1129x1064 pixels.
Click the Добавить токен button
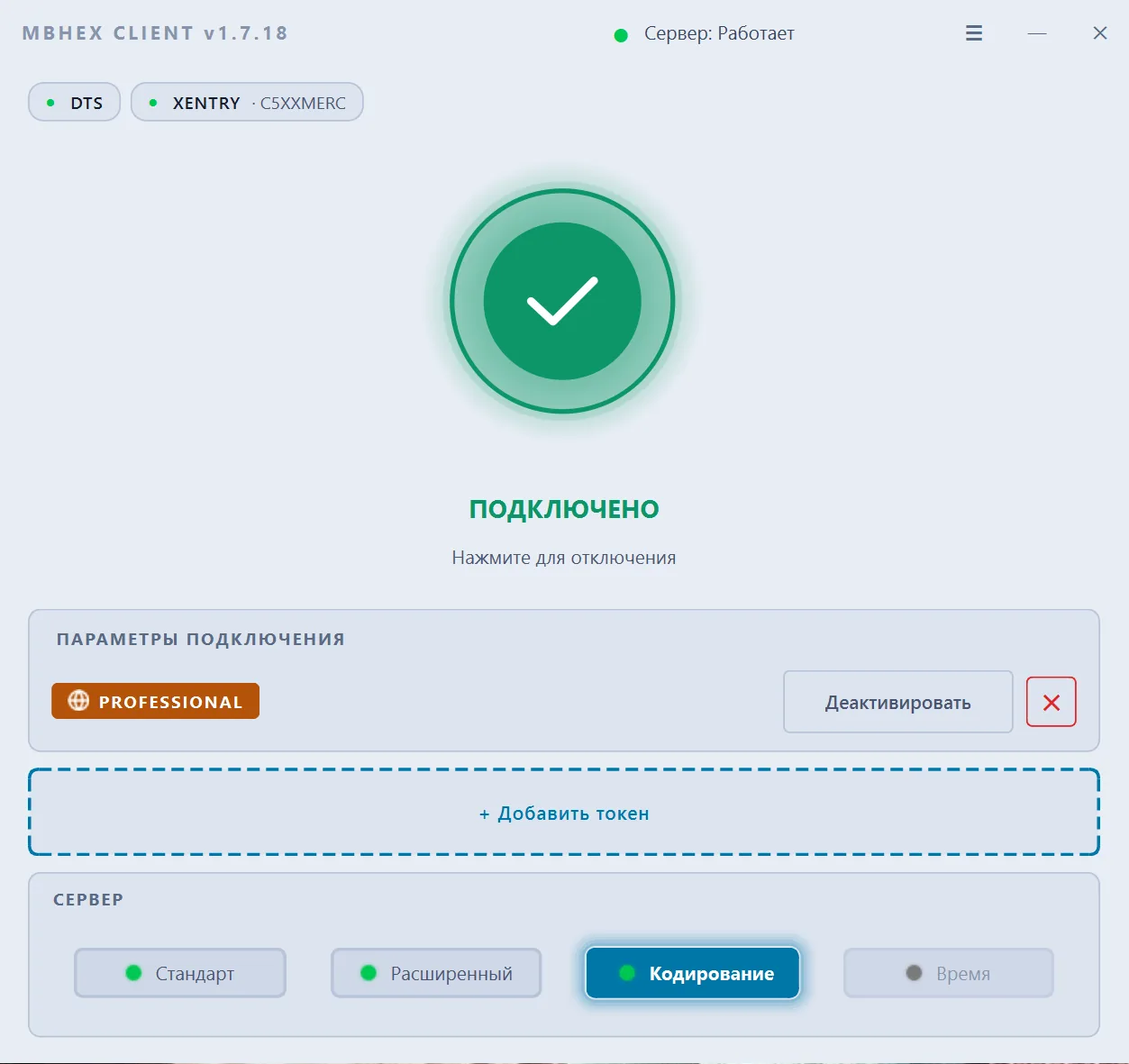click(x=564, y=813)
